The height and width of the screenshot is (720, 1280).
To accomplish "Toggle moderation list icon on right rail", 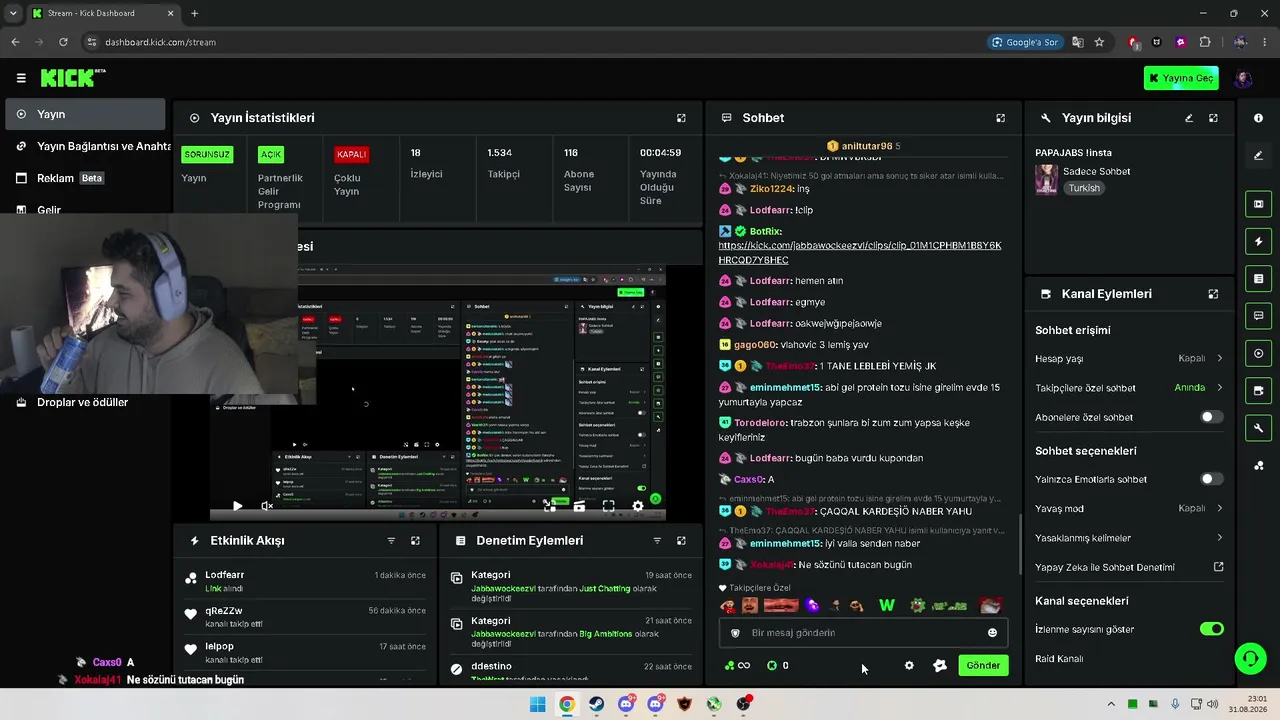I will pos(1258,278).
